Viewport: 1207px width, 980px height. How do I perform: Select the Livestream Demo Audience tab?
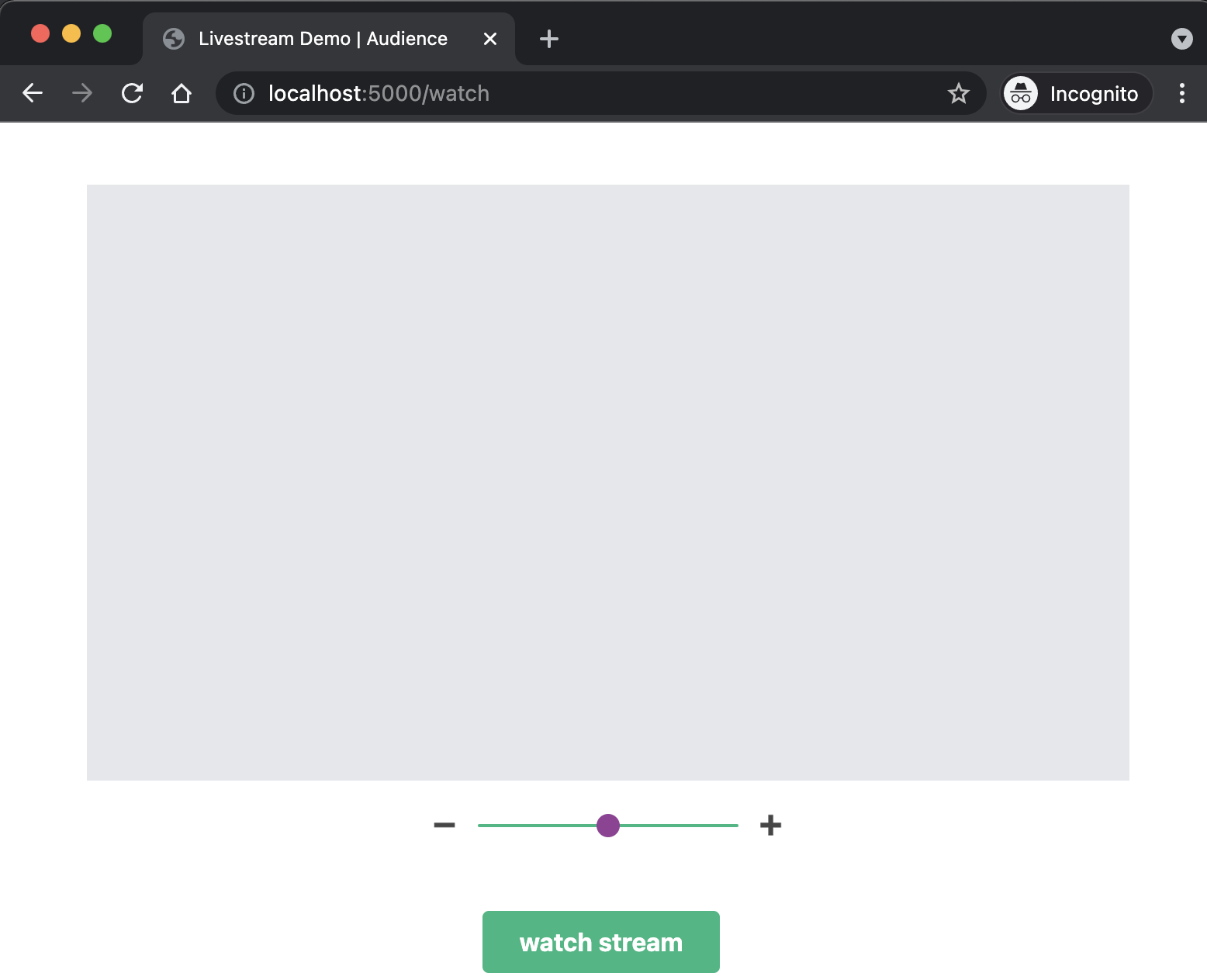(x=323, y=38)
